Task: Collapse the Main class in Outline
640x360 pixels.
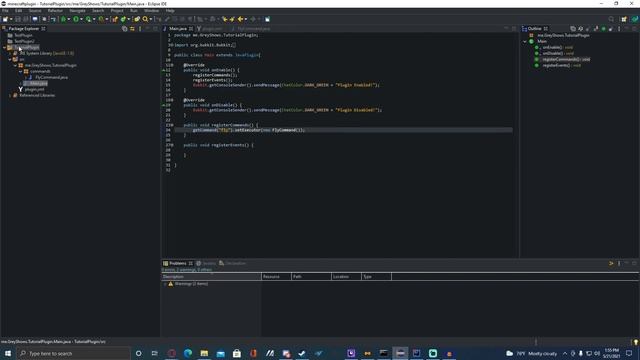Action: (x=525, y=41)
